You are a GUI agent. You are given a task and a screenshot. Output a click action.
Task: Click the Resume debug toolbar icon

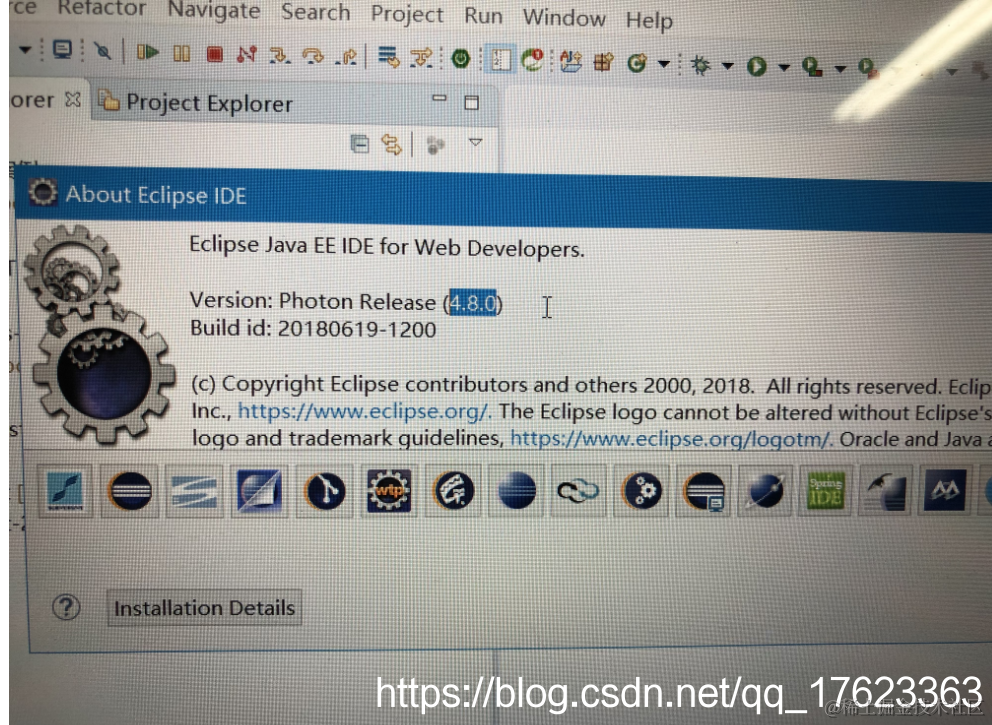click(147, 52)
